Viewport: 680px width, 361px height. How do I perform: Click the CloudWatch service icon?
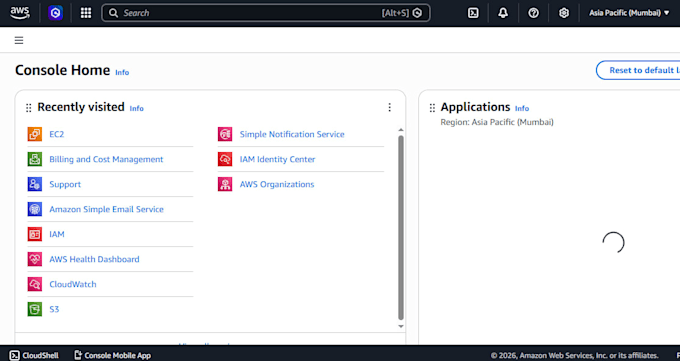pos(35,284)
